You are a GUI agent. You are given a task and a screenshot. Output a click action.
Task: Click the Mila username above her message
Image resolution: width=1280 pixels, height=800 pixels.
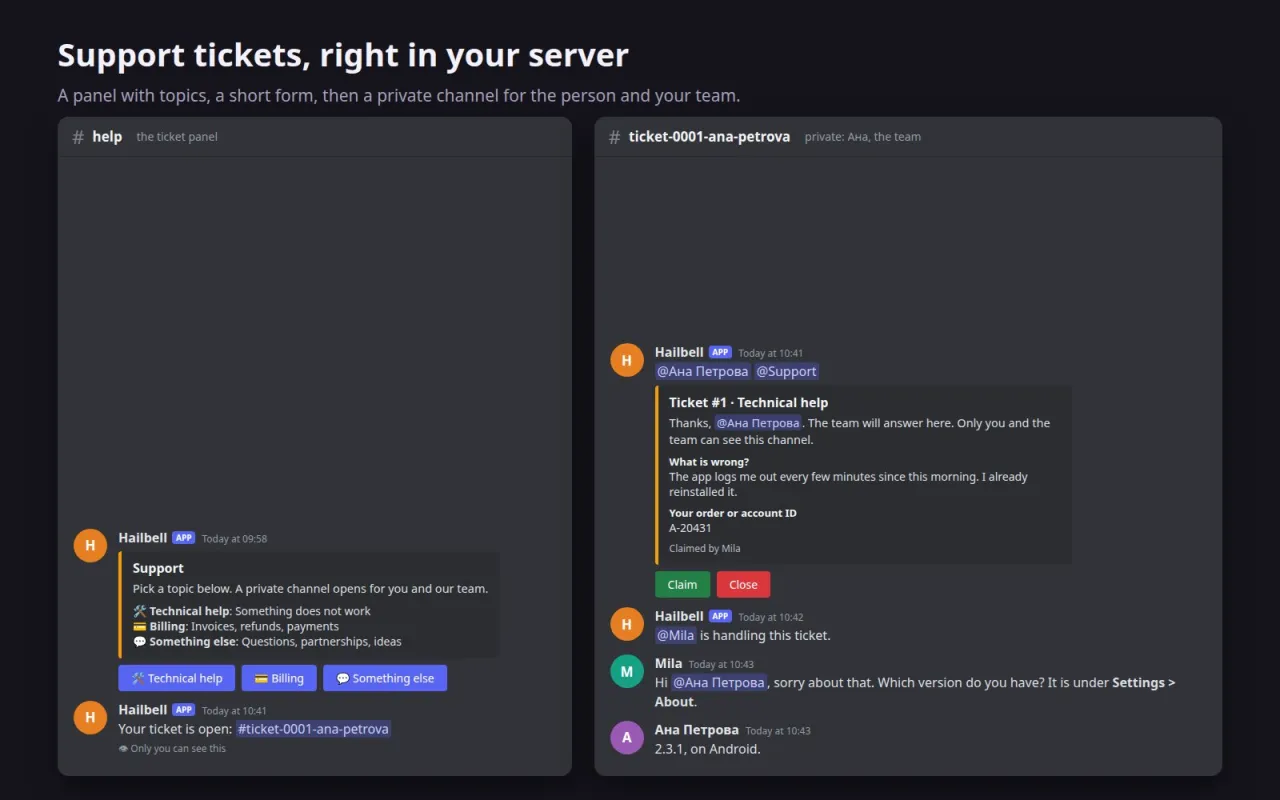pos(669,663)
